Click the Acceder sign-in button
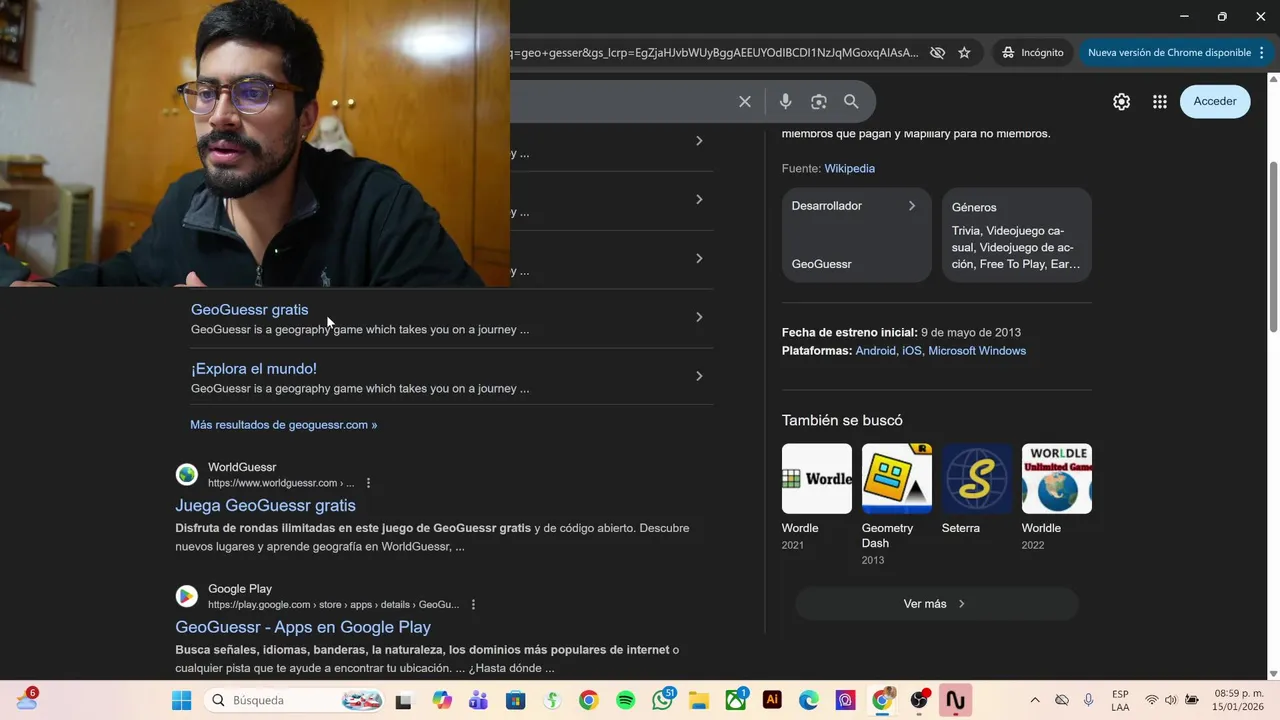Image resolution: width=1280 pixels, height=720 pixels. 1215,101
